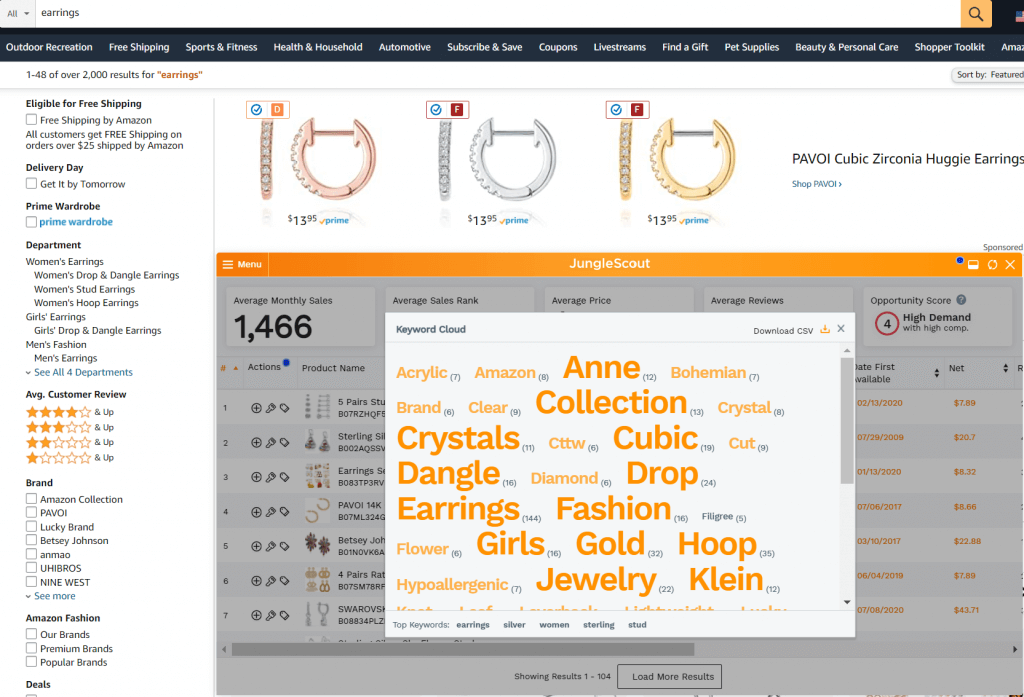Click the tag icon in row 3

[284, 477]
